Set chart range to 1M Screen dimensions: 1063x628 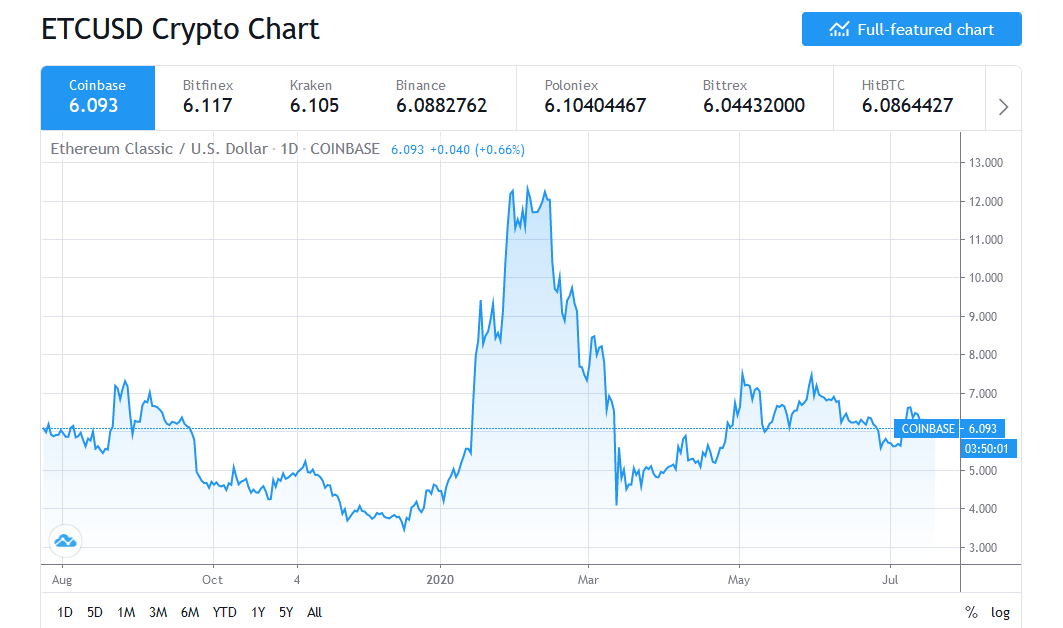[126, 612]
